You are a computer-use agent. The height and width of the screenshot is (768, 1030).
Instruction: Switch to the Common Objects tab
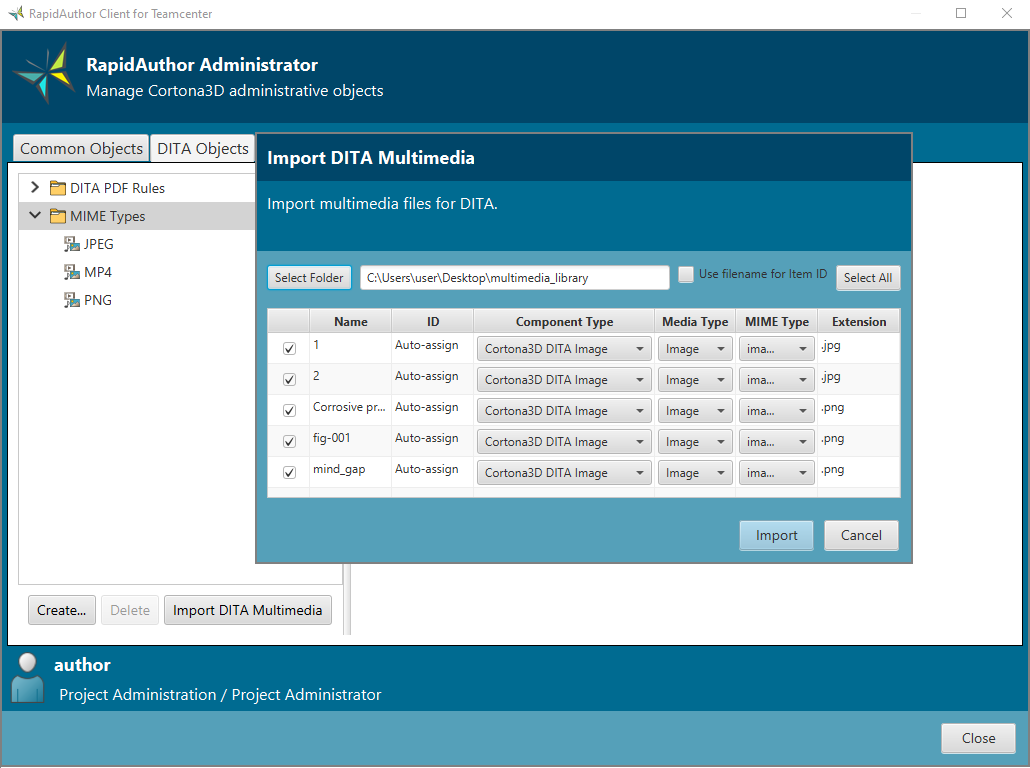click(x=80, y=148)
